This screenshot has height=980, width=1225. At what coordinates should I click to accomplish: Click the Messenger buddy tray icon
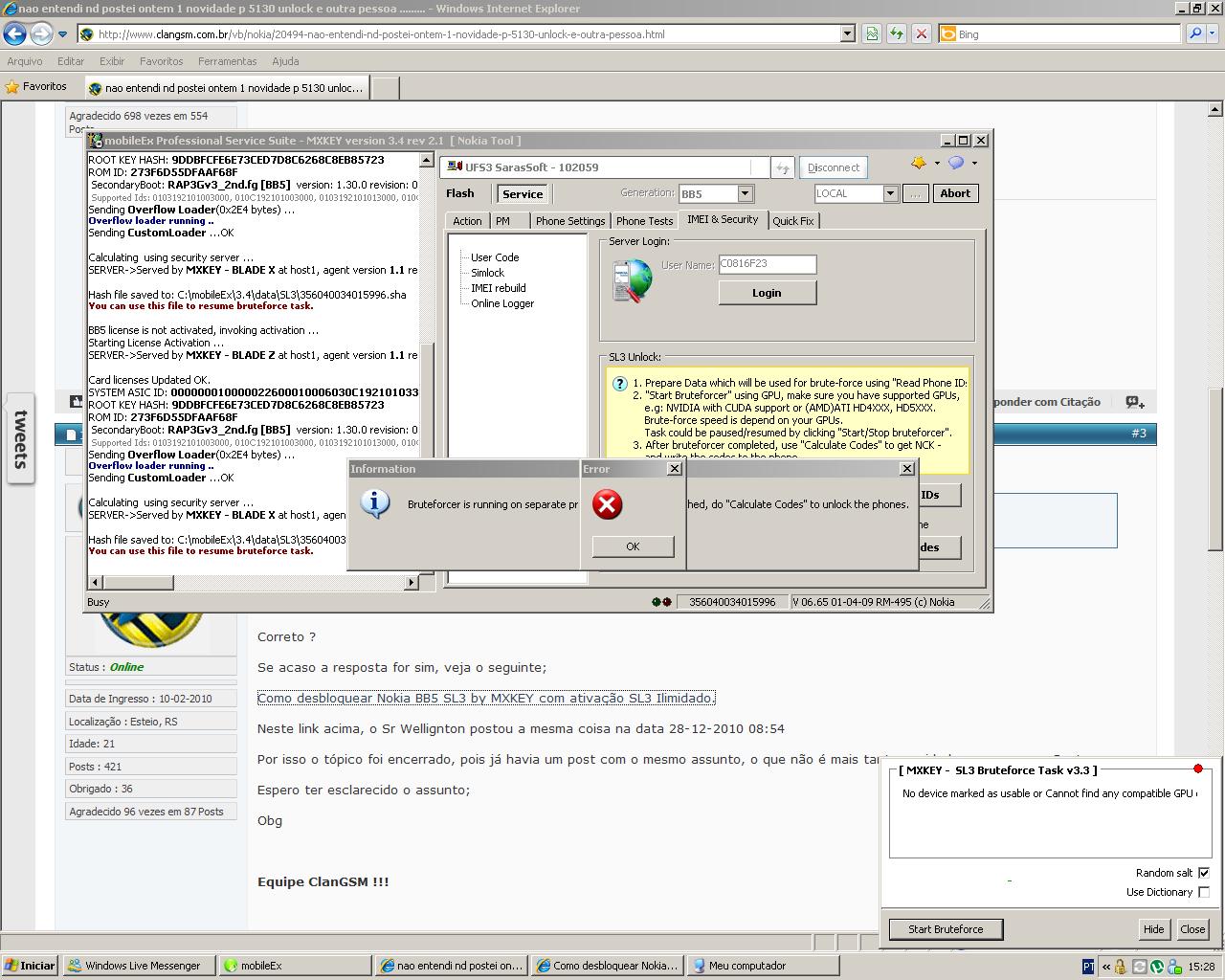point(1174,966)
